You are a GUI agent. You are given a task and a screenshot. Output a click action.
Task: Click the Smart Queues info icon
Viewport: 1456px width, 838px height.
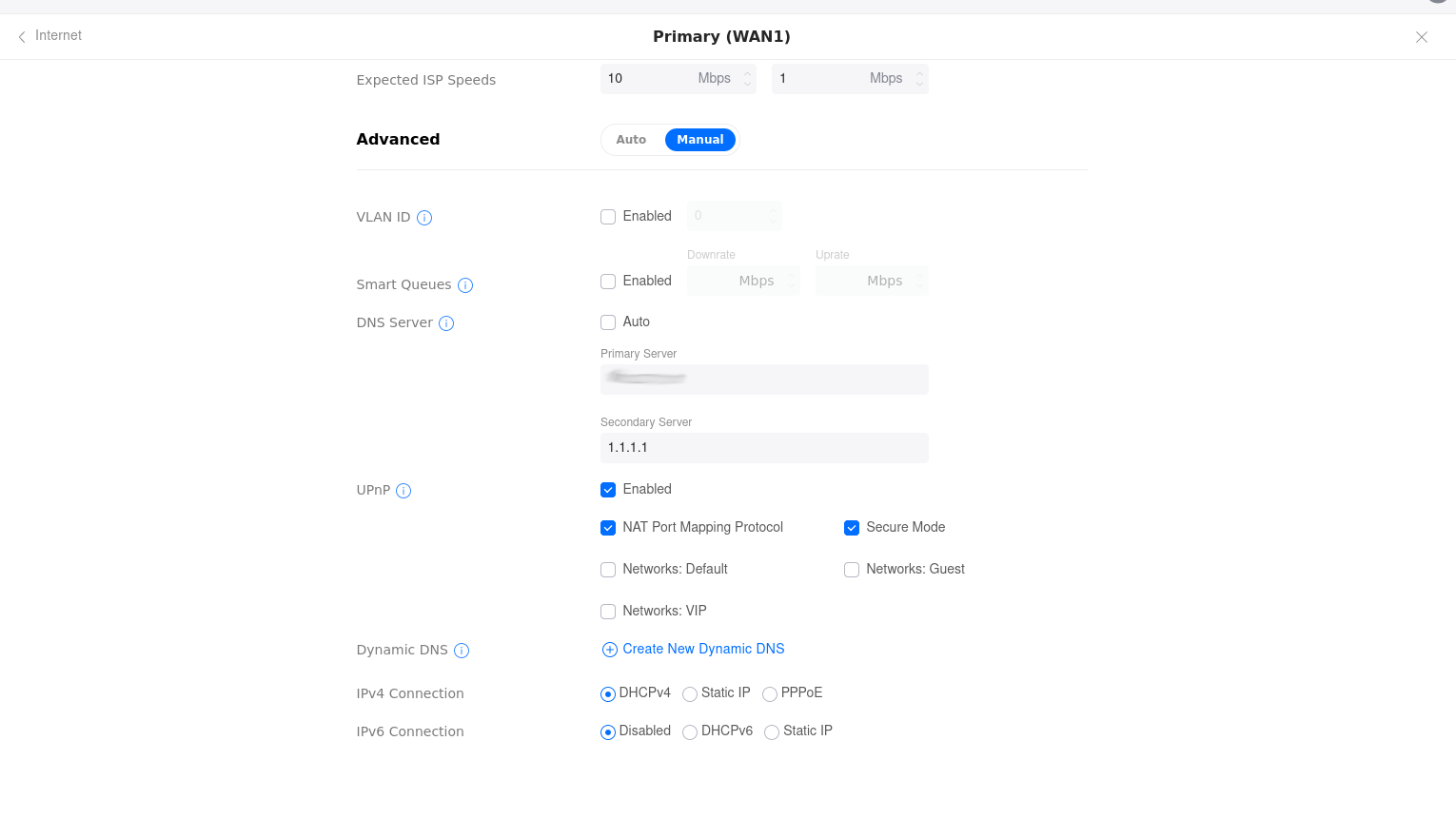(465, 285)
